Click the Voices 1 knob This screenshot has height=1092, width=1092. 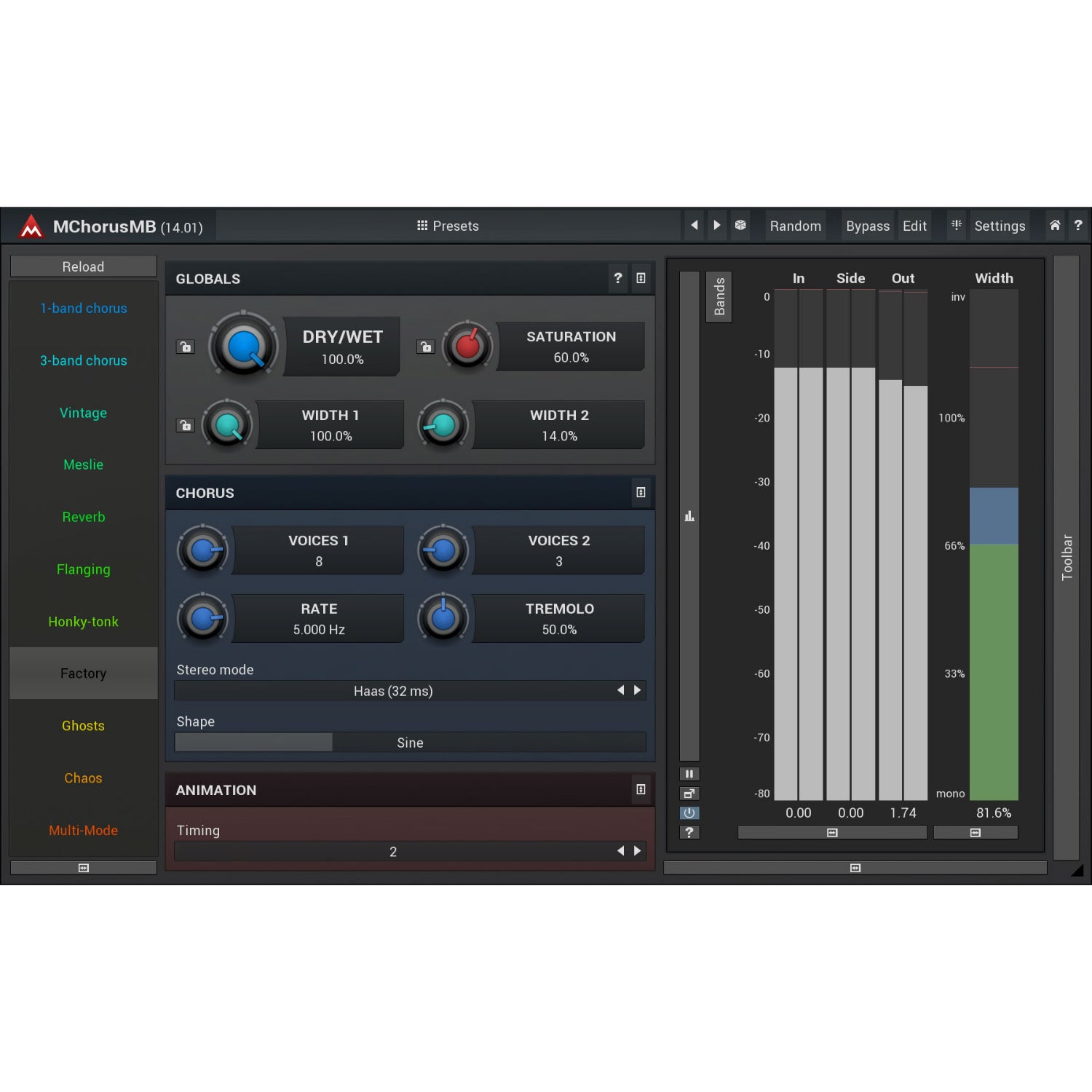point(203,550)
